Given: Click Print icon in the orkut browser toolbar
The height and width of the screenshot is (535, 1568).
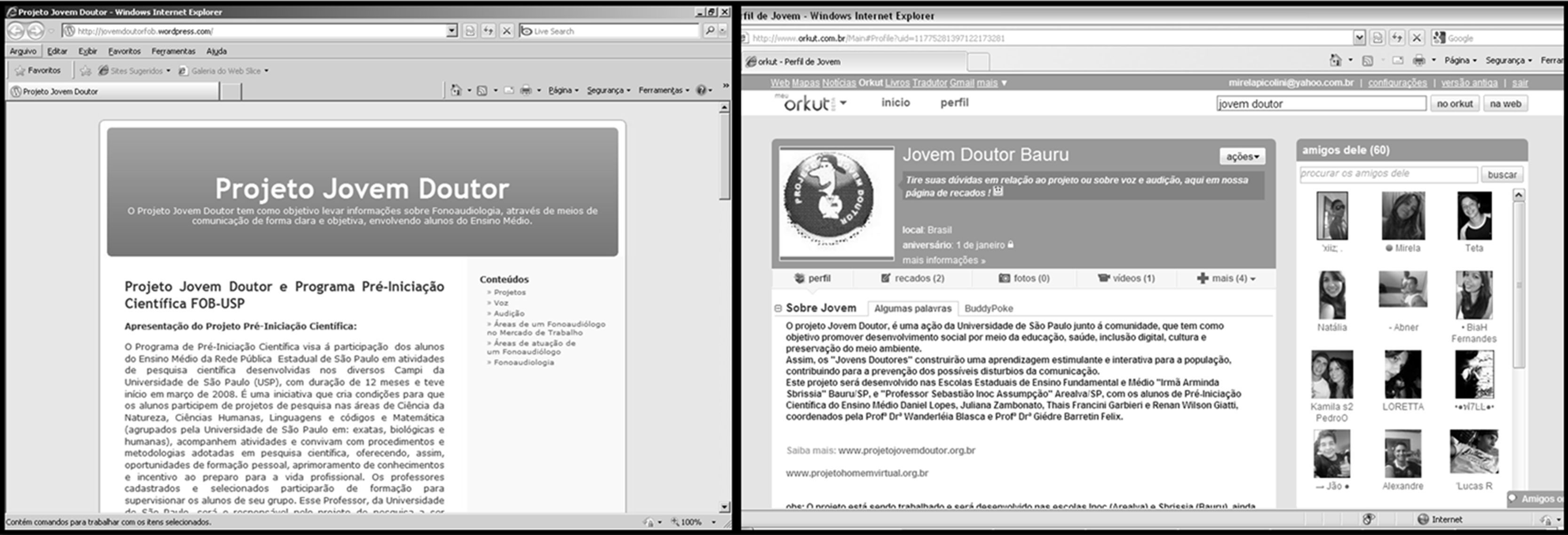Looking at the screenshot, I should tap(1419, 60).
